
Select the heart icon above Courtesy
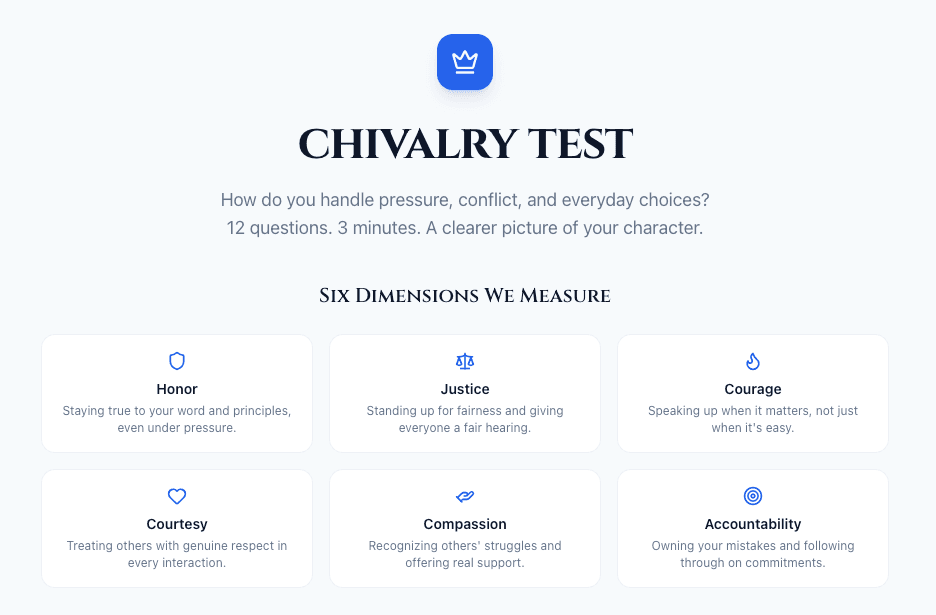point(177,496)
